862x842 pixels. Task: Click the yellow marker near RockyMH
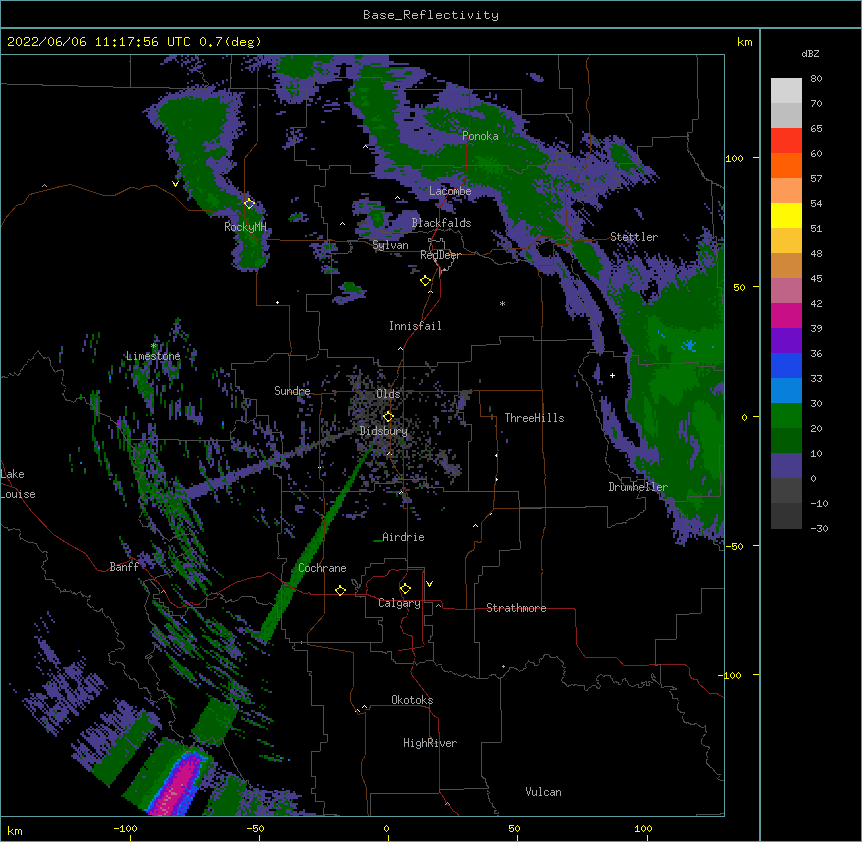click(x=249, y=203)
